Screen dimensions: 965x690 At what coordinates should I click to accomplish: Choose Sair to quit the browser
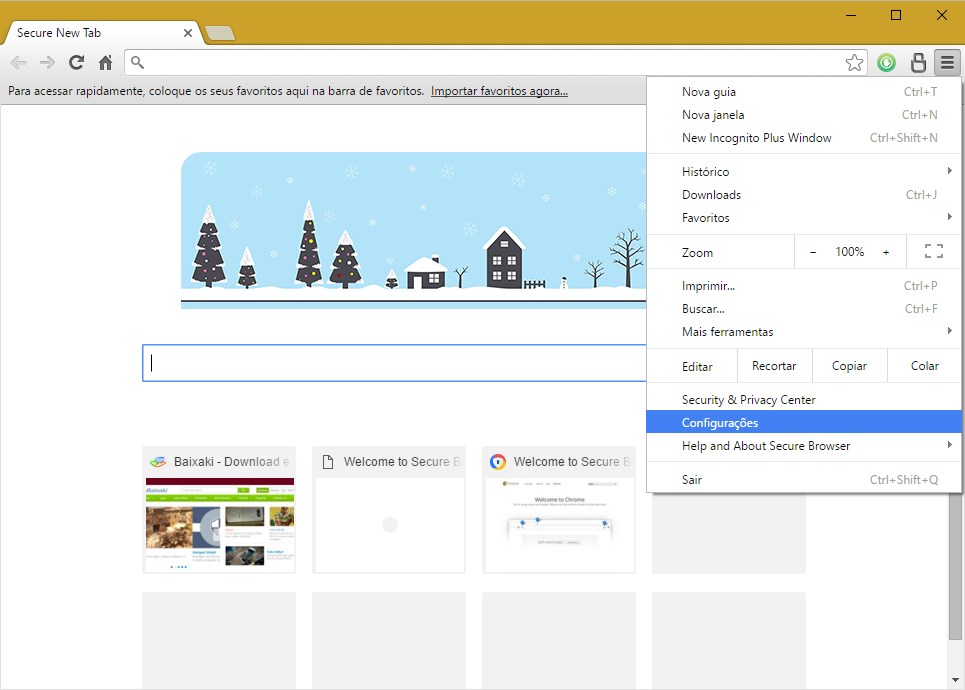pyautogui.click(x=804, y=479)
